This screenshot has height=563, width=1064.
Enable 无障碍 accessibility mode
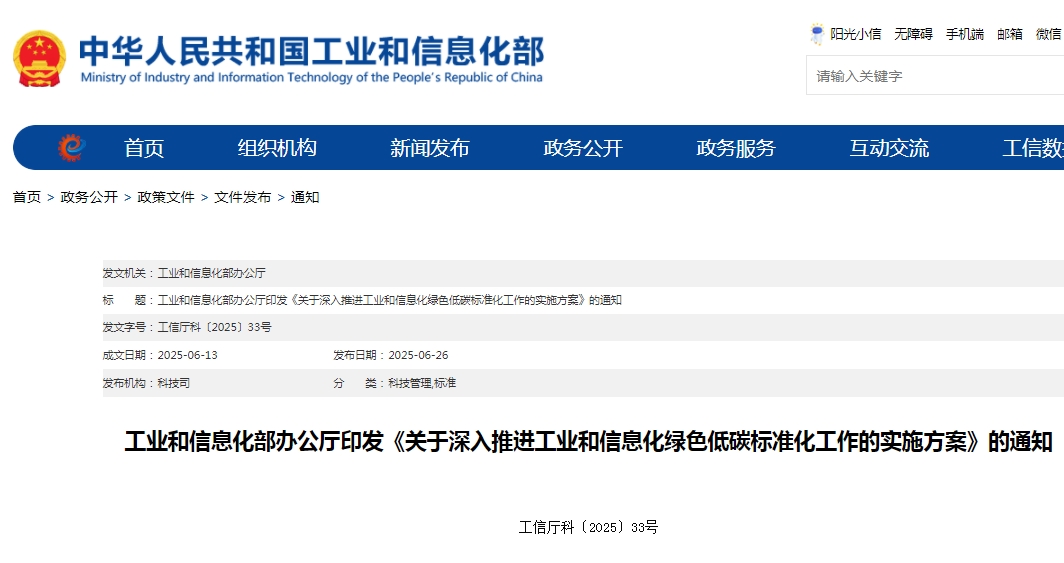point(913,34)
